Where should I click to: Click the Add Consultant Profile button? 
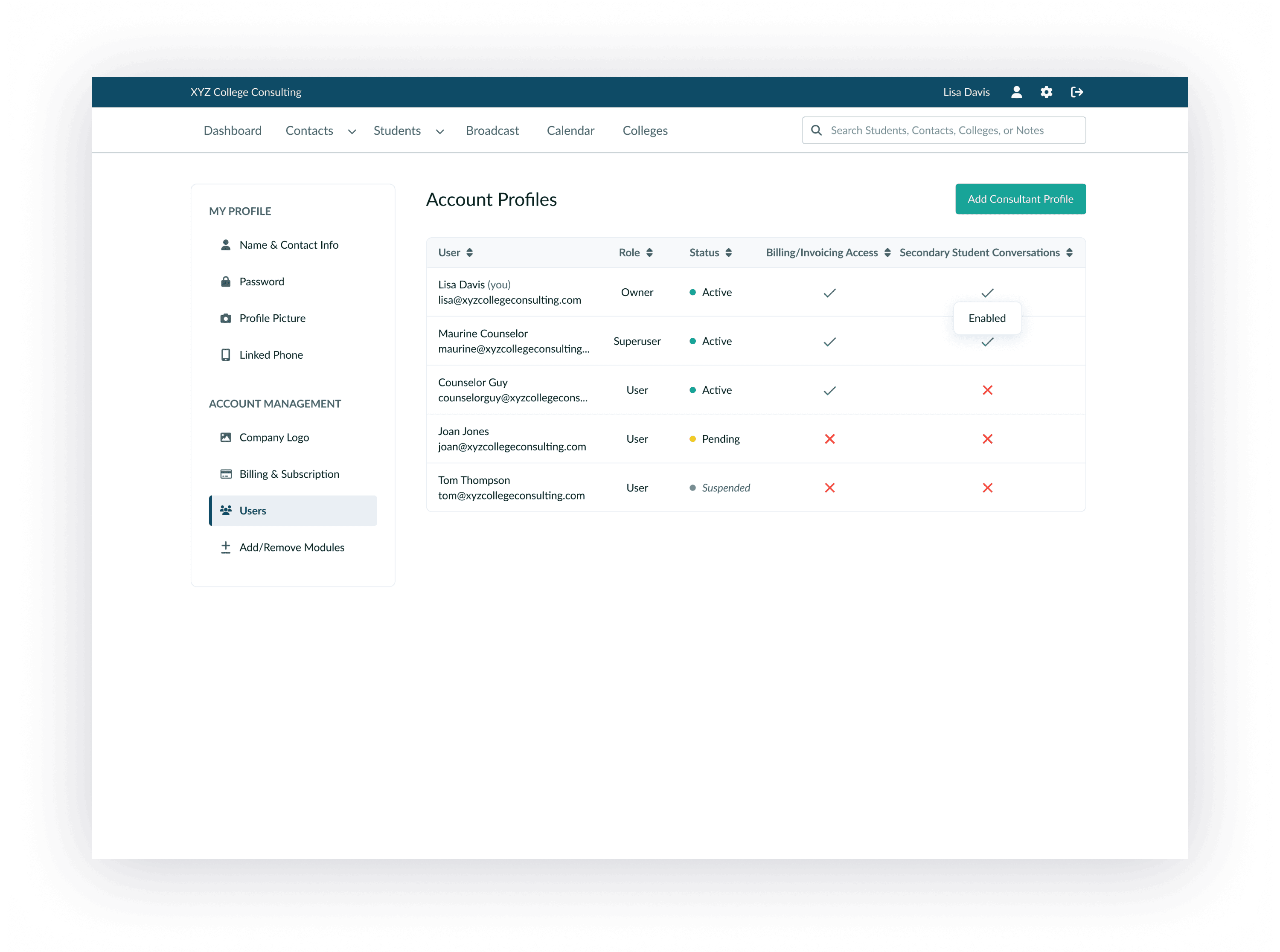pos(1020,199)
